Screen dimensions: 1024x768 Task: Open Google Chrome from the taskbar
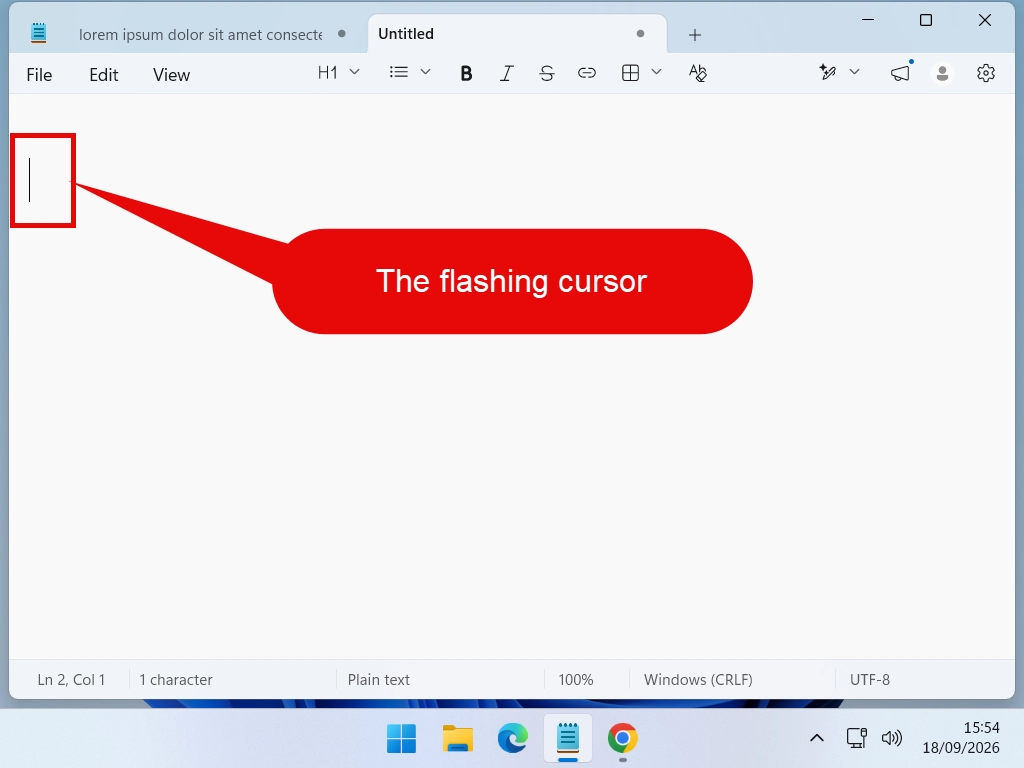pyautogui.click(x=623, y=739)
